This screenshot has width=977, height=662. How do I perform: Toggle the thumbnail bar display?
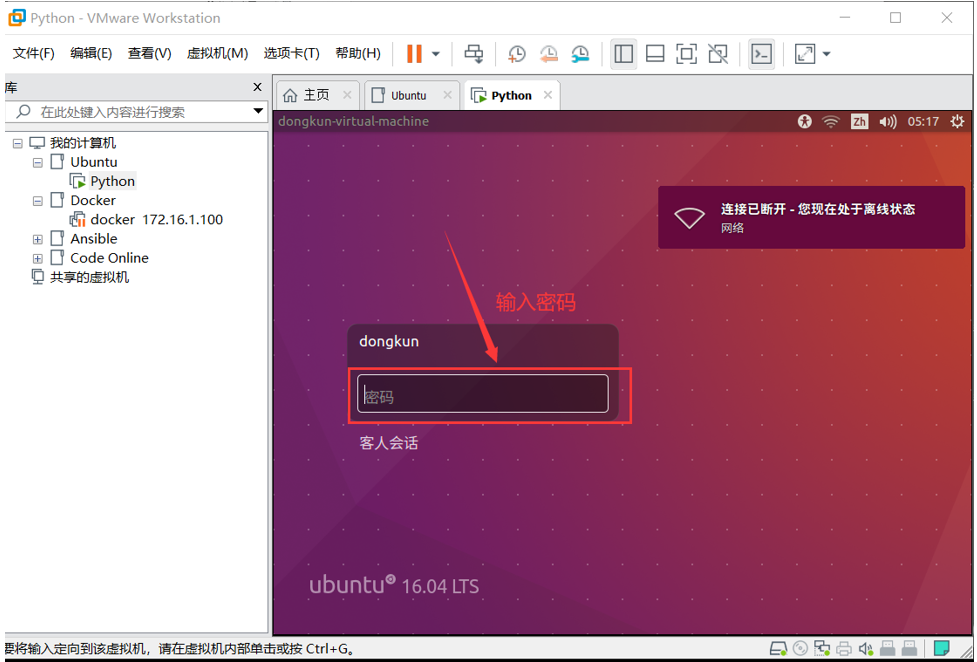tap(655, 54)
